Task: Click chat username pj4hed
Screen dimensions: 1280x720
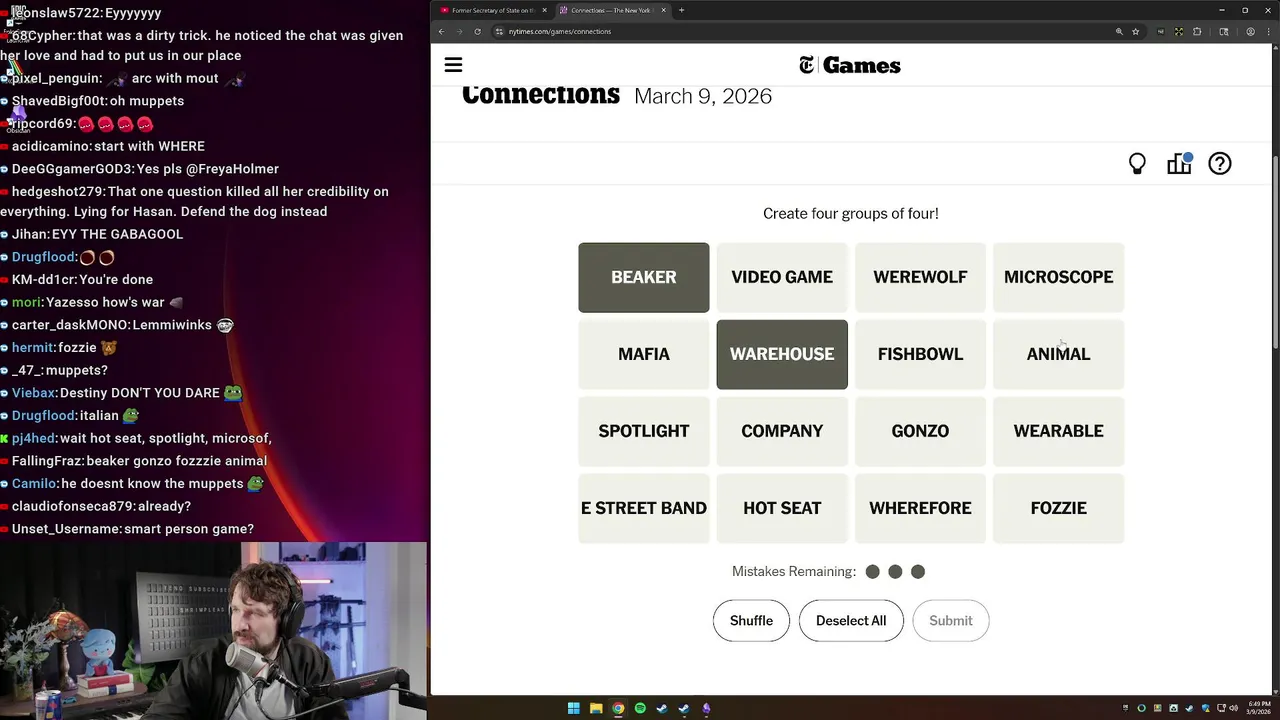Action: [x=33, y=438]
